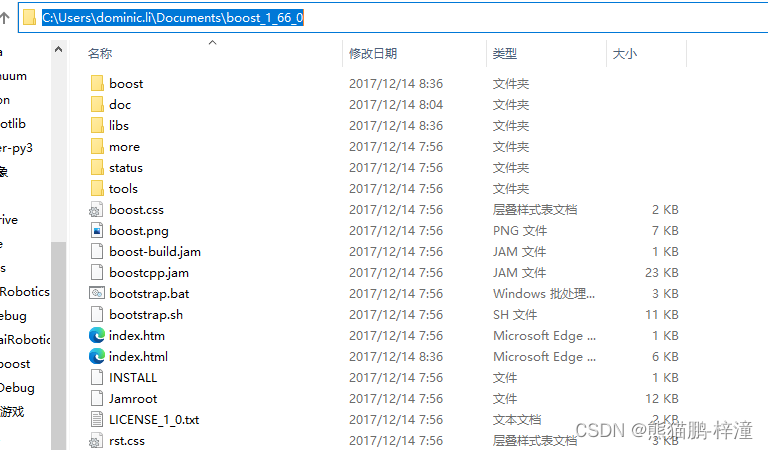Click the Windows 批处理 type cell

544,294
